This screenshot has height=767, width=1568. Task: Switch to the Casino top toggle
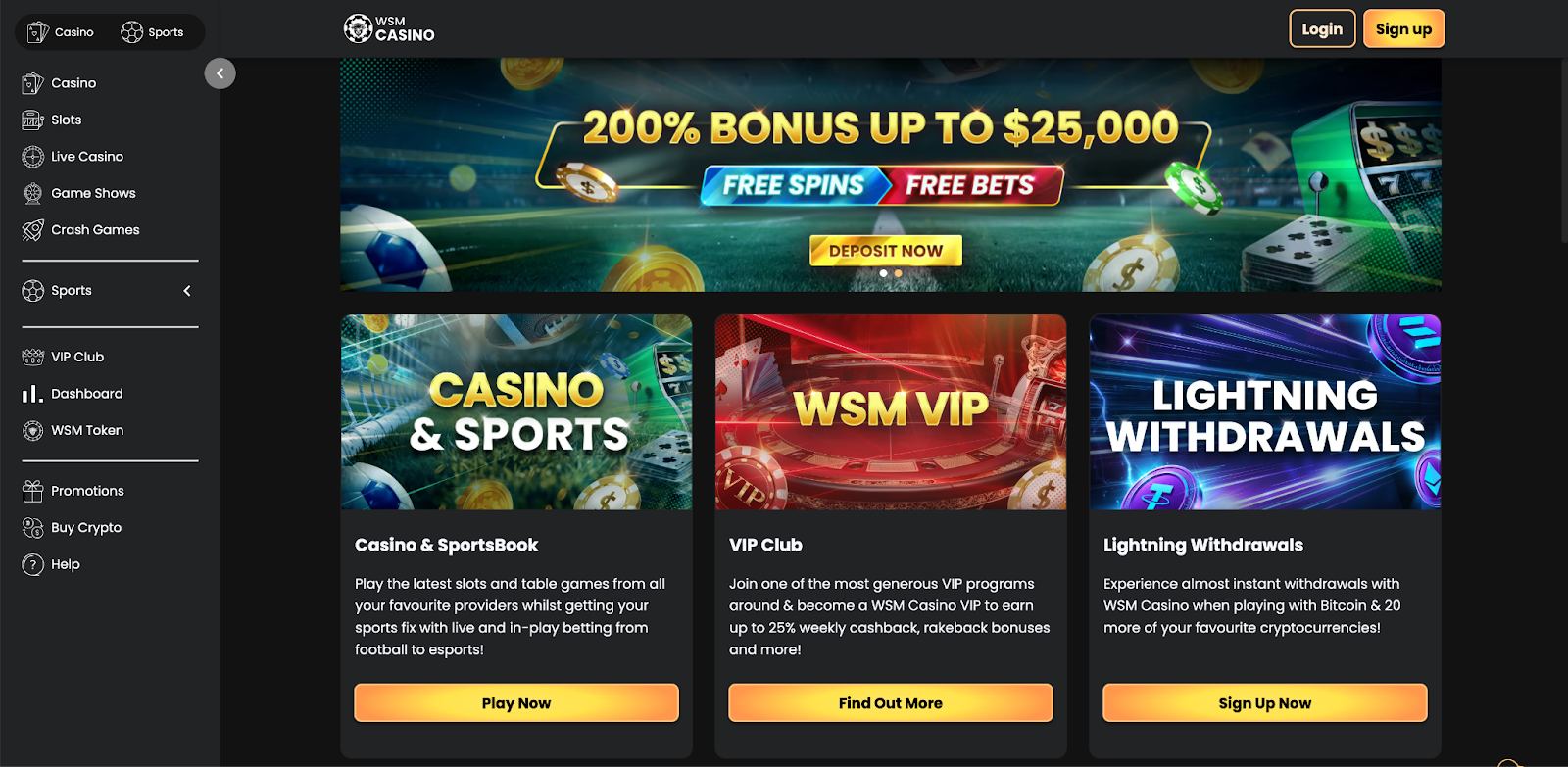[x=61, y=32]
